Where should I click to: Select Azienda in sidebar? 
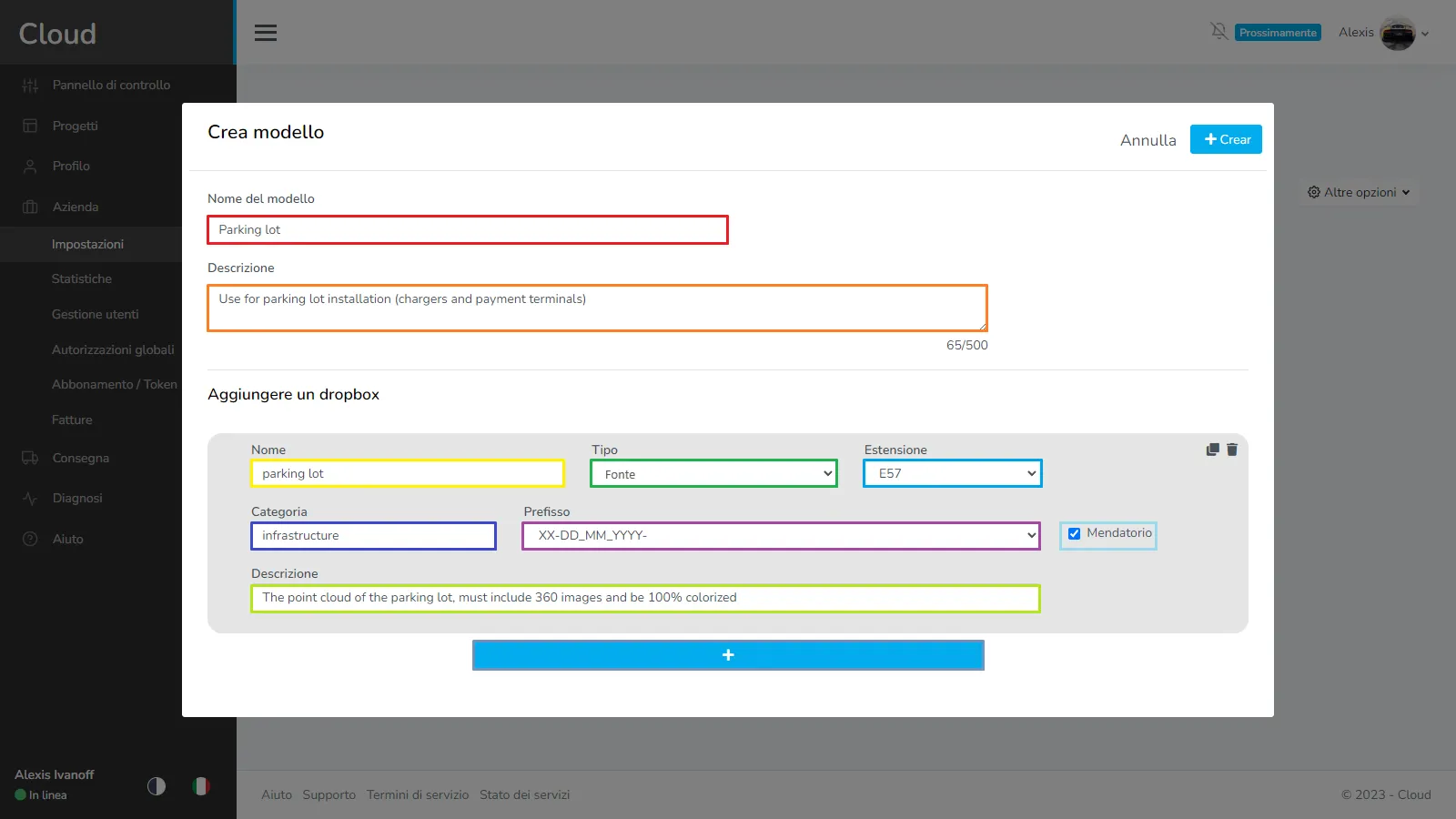76,207
